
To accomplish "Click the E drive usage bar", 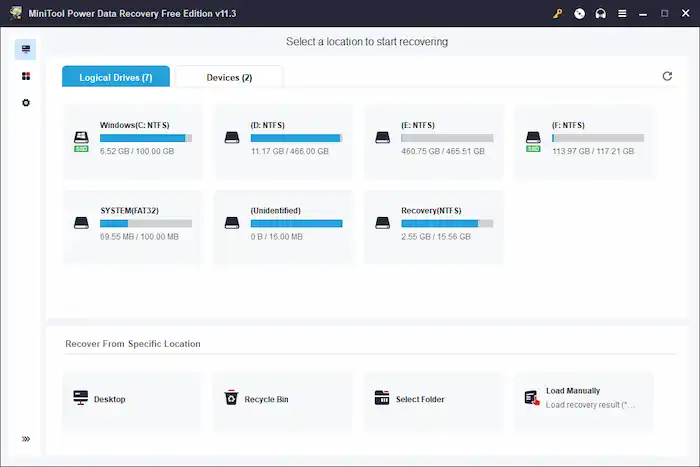I will coord(447,138).
